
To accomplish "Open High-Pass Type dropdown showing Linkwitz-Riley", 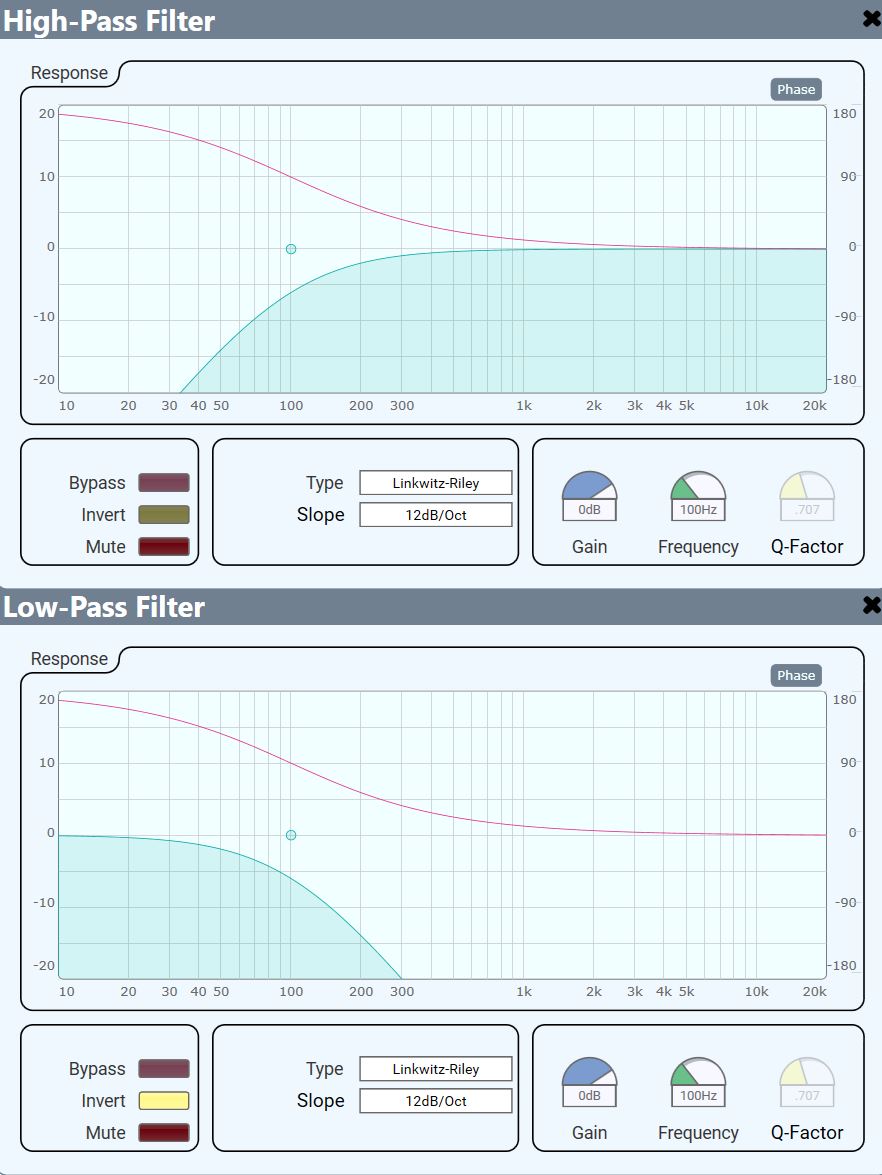I will pos(435,483).
